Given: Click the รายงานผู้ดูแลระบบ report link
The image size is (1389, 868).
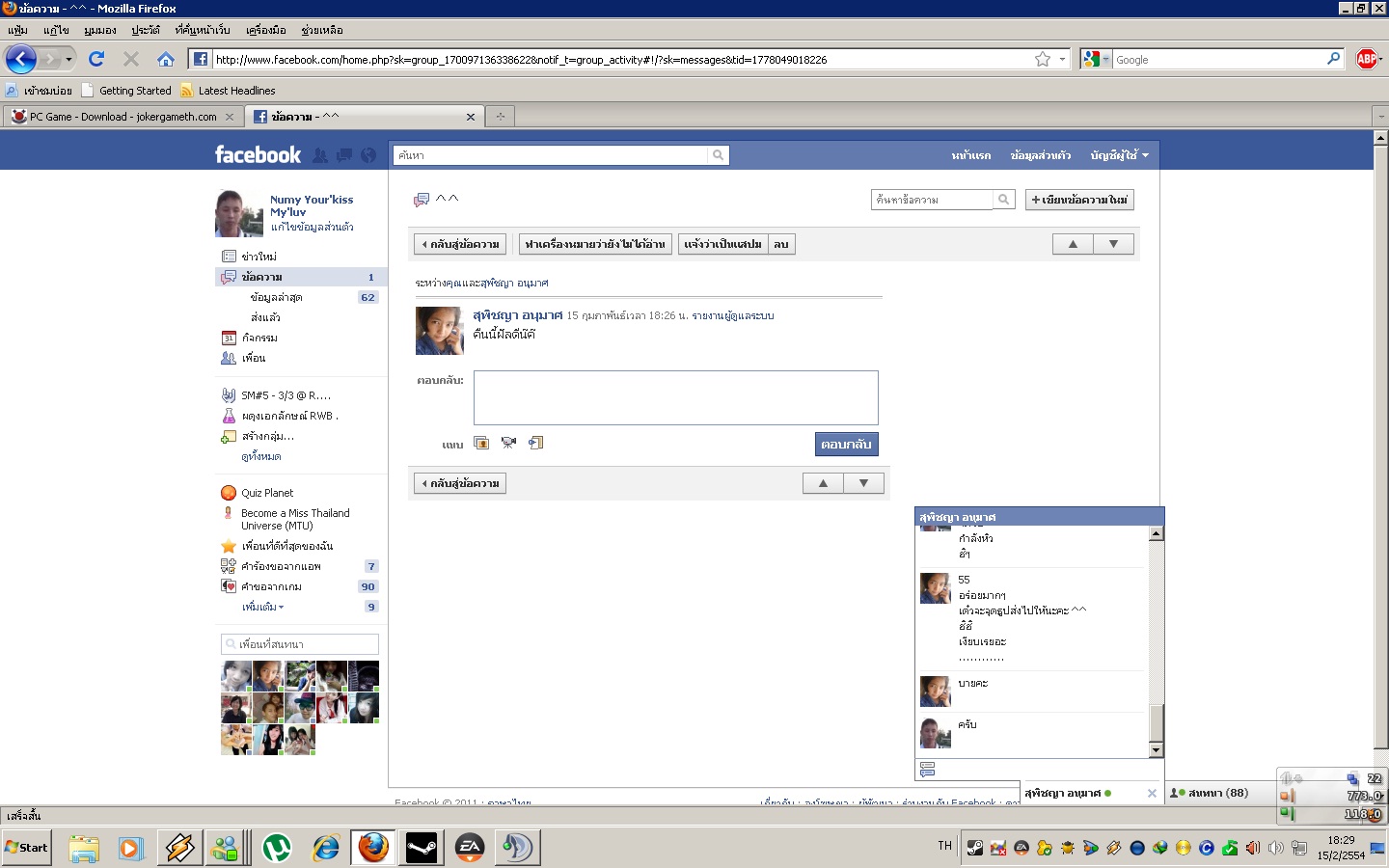Looking at the screenshot, I should pos(733,315).
